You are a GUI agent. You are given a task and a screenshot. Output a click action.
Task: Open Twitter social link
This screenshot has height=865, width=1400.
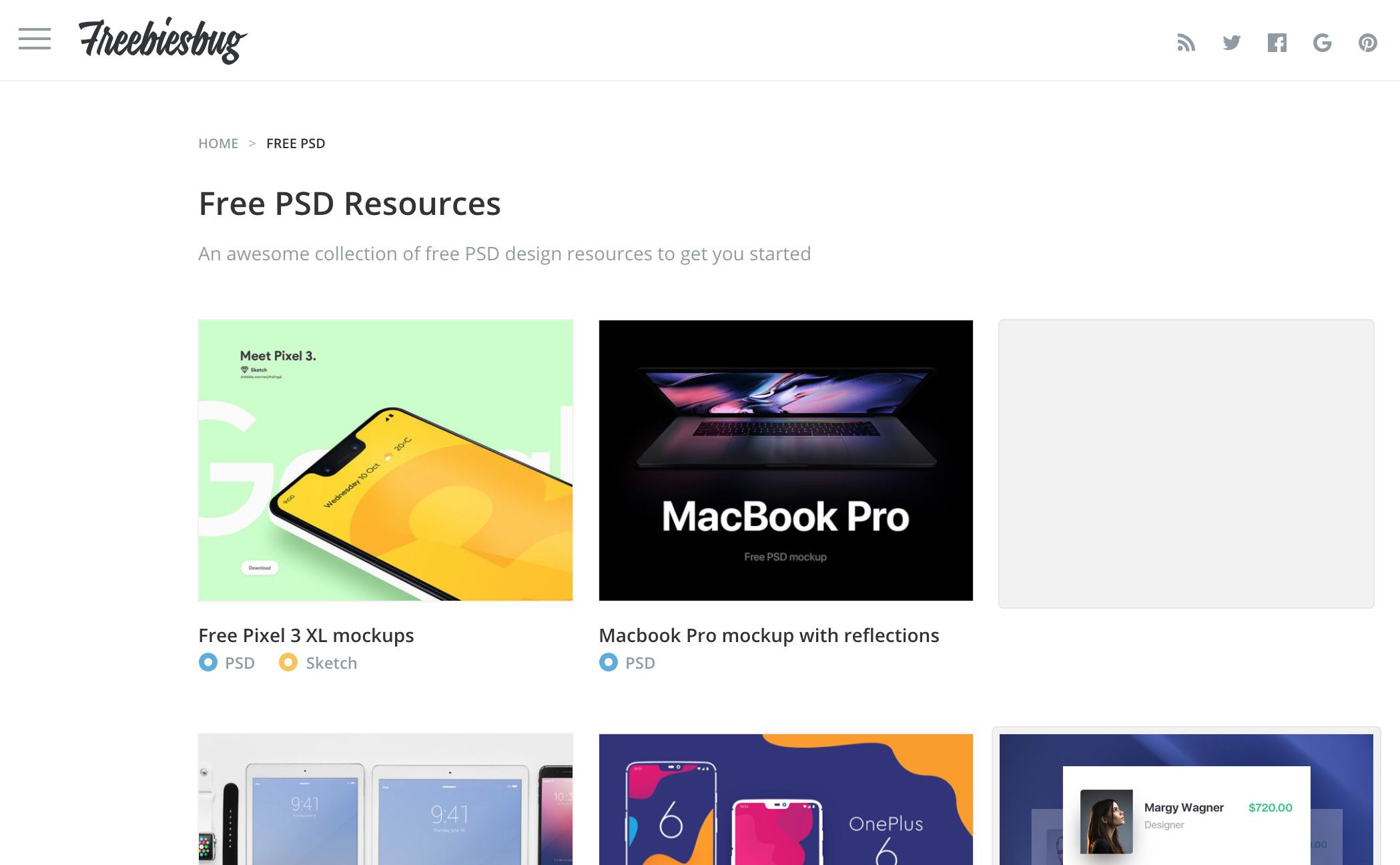click(1232, 41)
